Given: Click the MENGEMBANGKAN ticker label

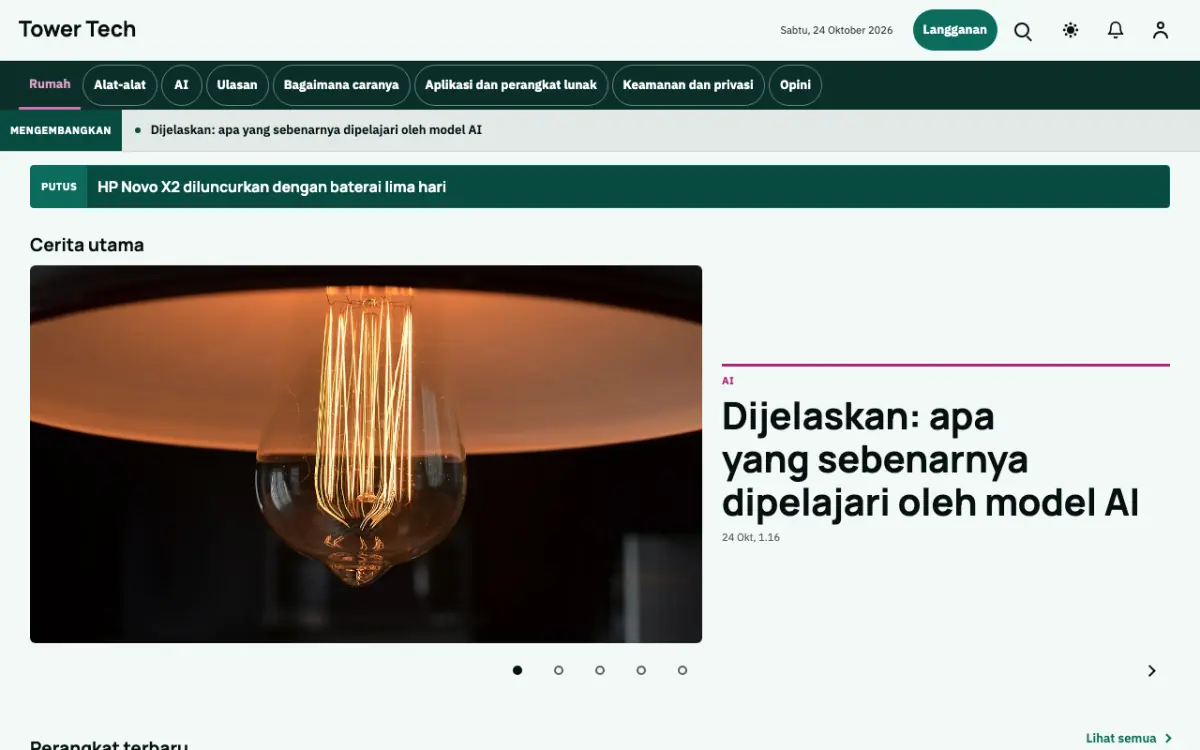Looking at the screenshot, I should [x=61, y=130].
